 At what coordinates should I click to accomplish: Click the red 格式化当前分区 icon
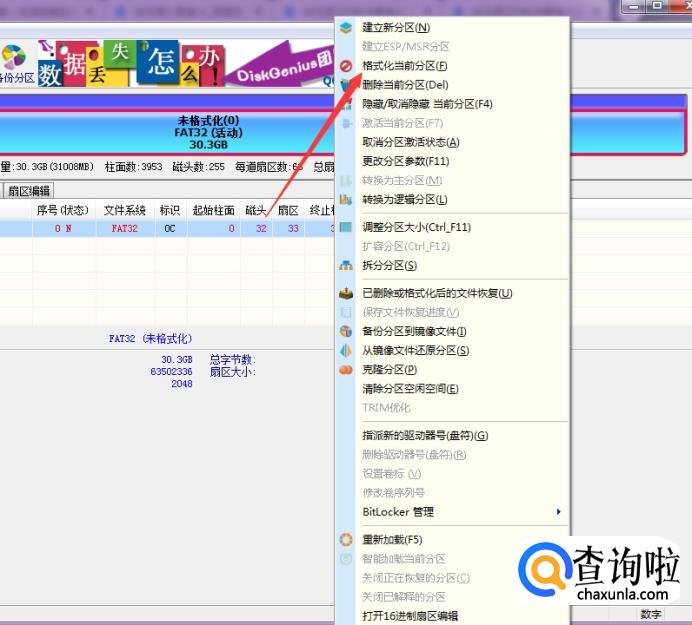pyautogui.click(x=346, y=66)
